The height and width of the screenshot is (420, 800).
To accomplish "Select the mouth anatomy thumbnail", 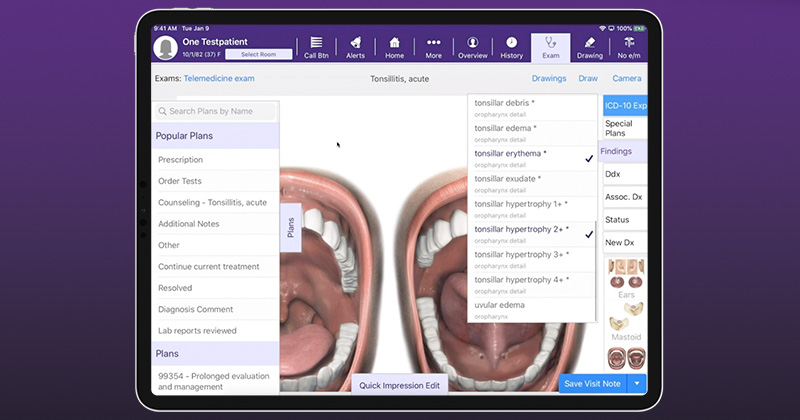I will pyautogui.click(x=626, y=359).
